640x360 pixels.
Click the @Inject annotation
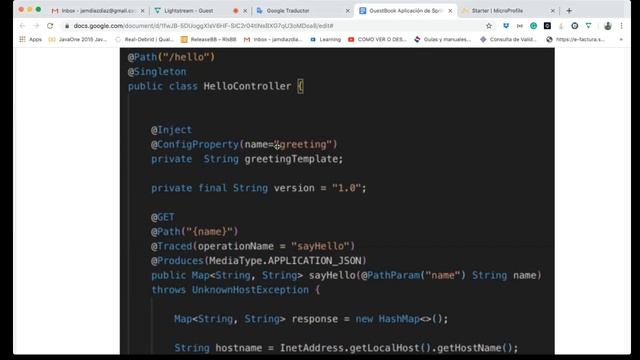(x=171, y=130)
